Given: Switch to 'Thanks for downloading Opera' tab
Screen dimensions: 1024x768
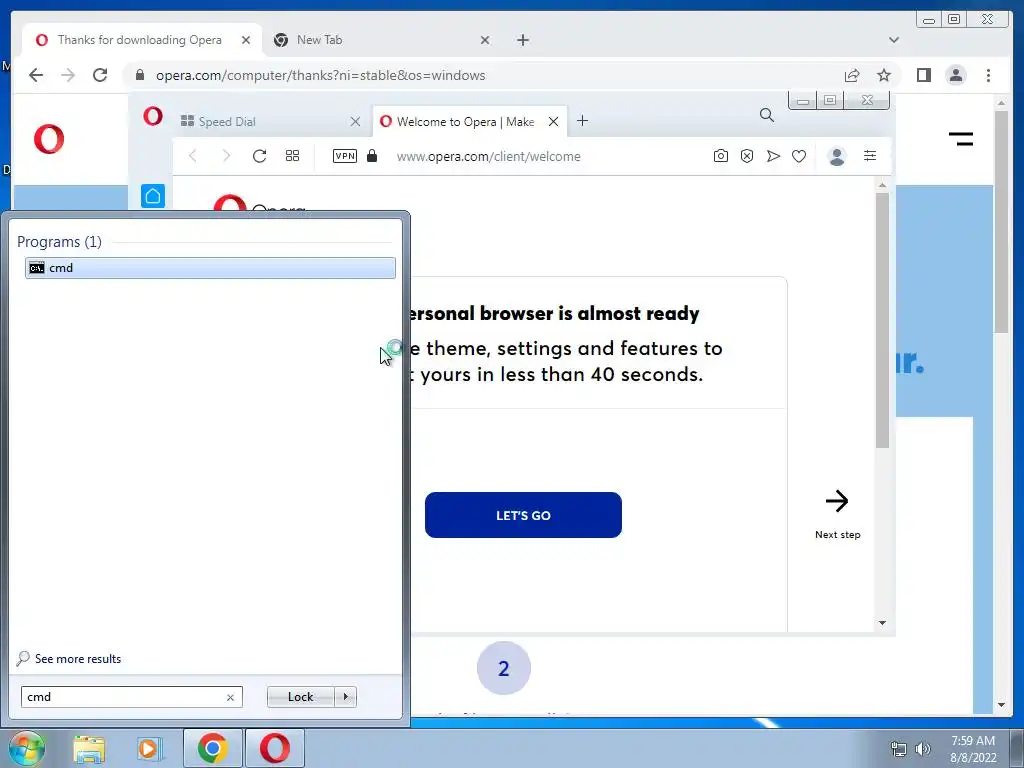Looking at the screenshot, I should coord(142,40).
